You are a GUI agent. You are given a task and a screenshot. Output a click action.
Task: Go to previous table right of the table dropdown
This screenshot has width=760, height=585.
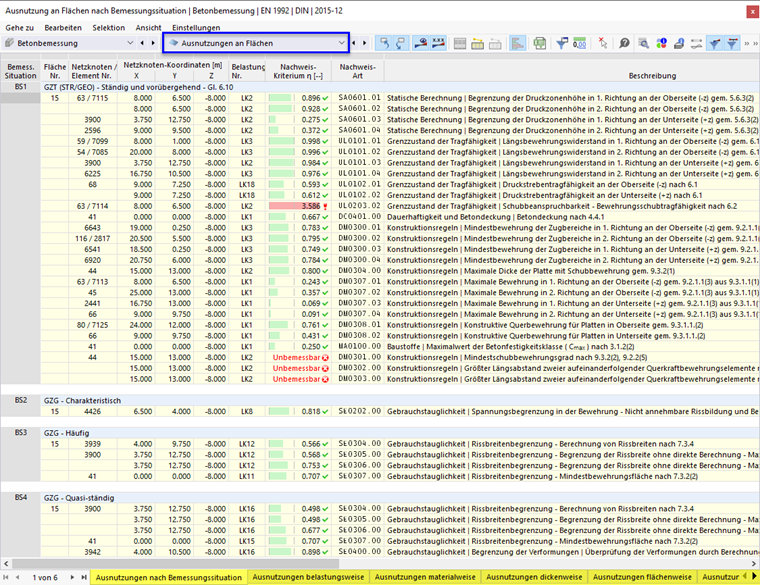(354, 43)
